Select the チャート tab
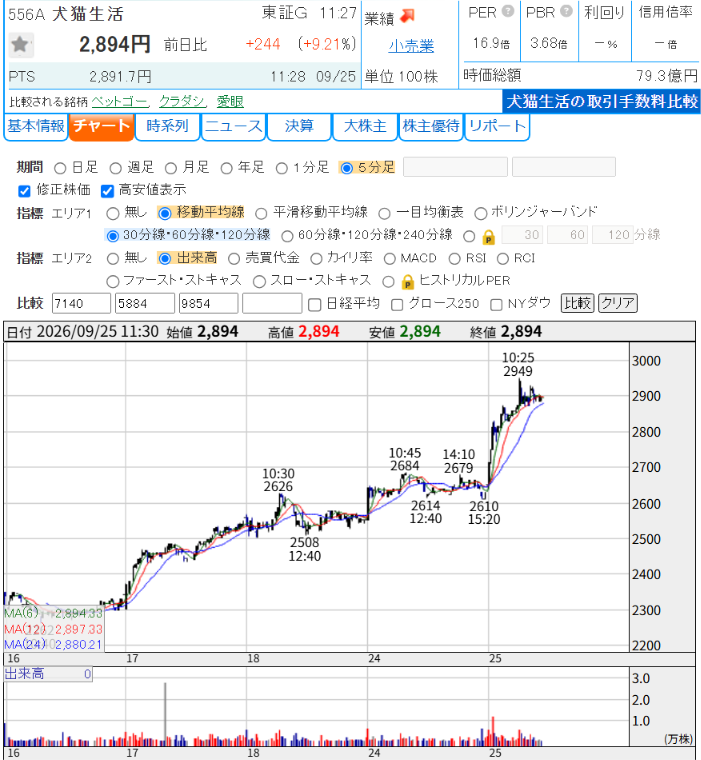 101,127
